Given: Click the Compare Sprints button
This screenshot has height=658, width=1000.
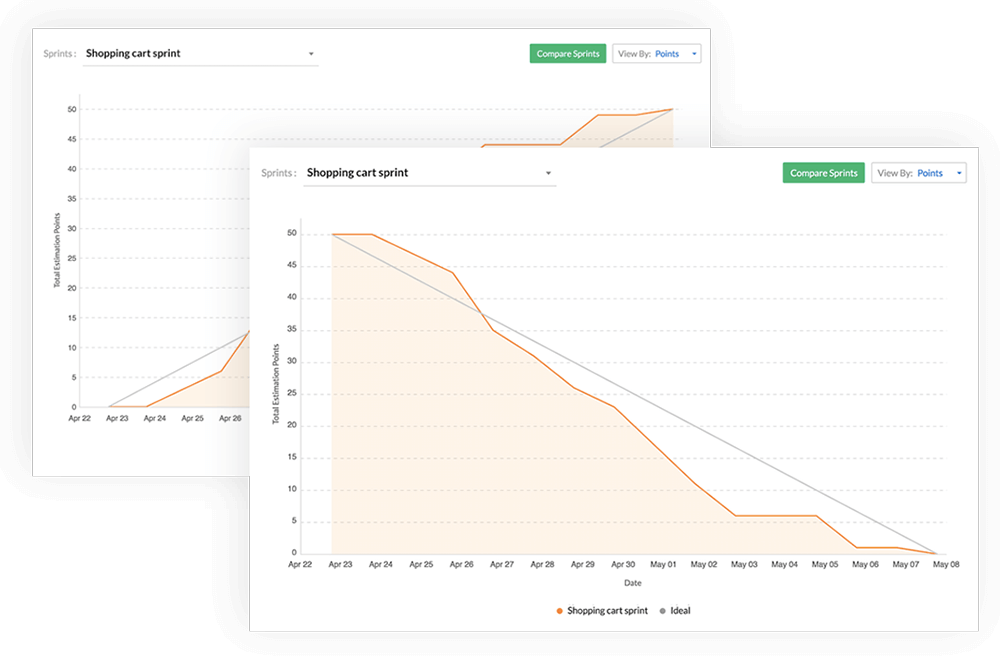Looking at the screenshot, I should (x=823, y=172).
